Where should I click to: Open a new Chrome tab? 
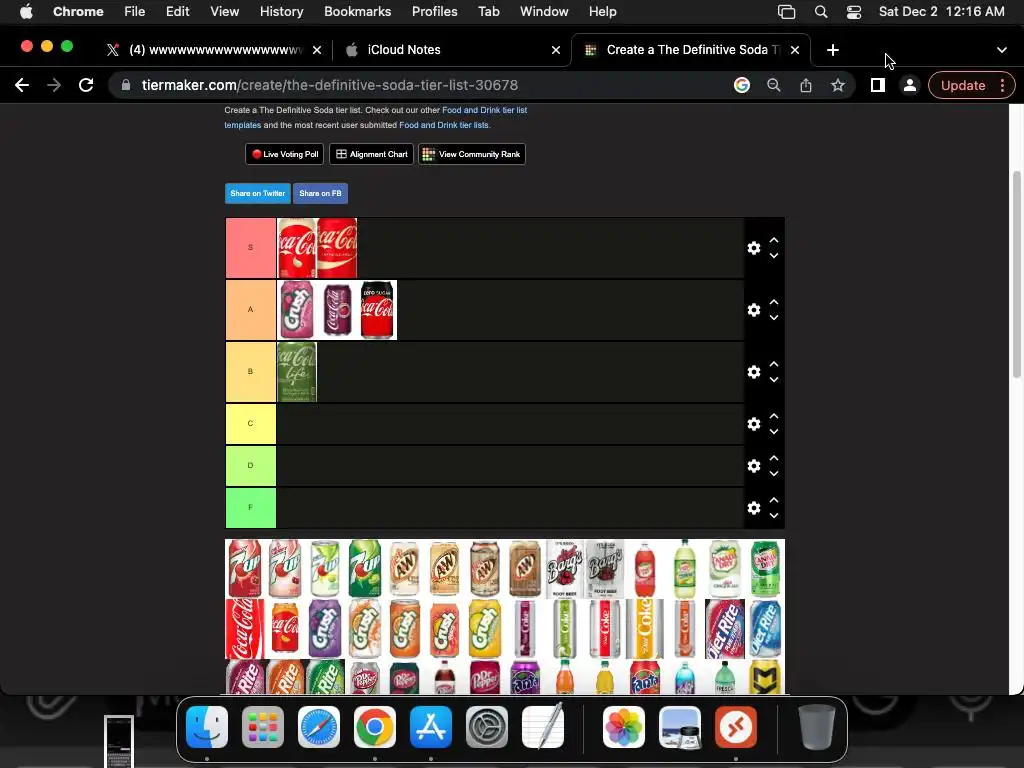click(x=833, y=50)
